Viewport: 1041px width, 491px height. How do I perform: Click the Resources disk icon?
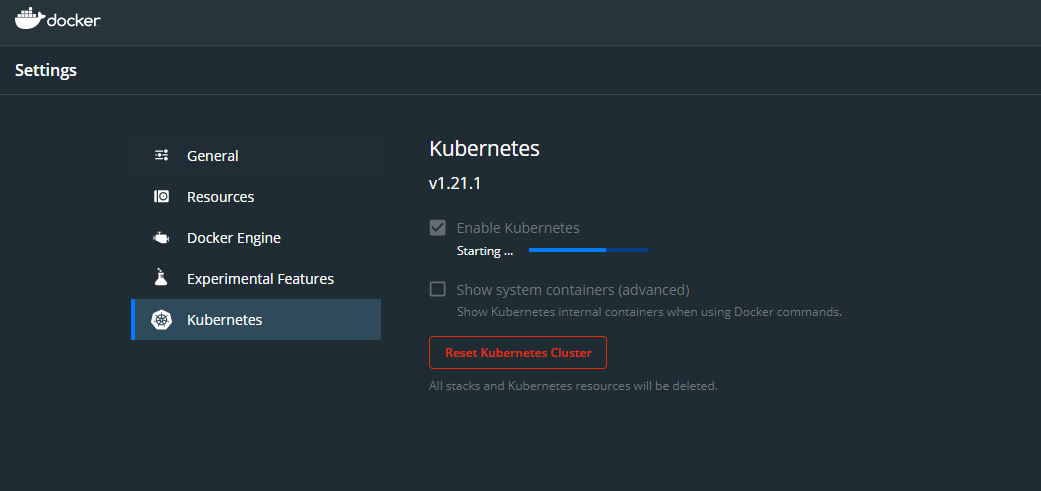tap(161, 196)
